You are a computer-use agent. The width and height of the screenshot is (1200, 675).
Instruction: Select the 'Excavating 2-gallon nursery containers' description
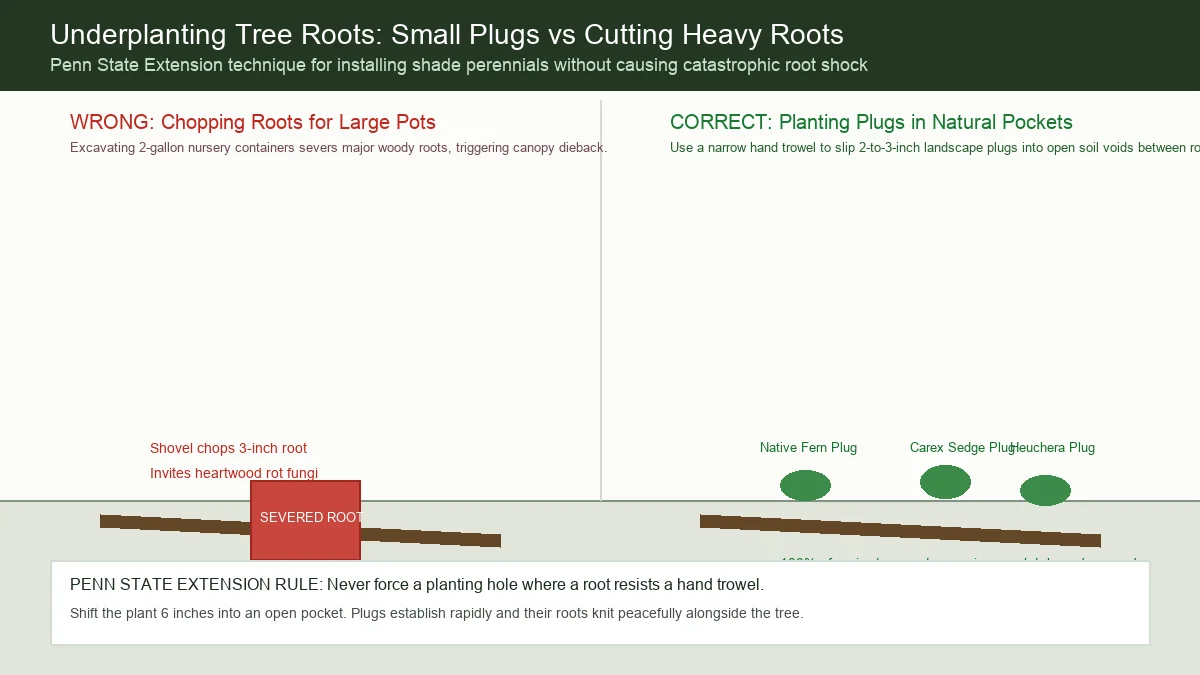(339, 148)
